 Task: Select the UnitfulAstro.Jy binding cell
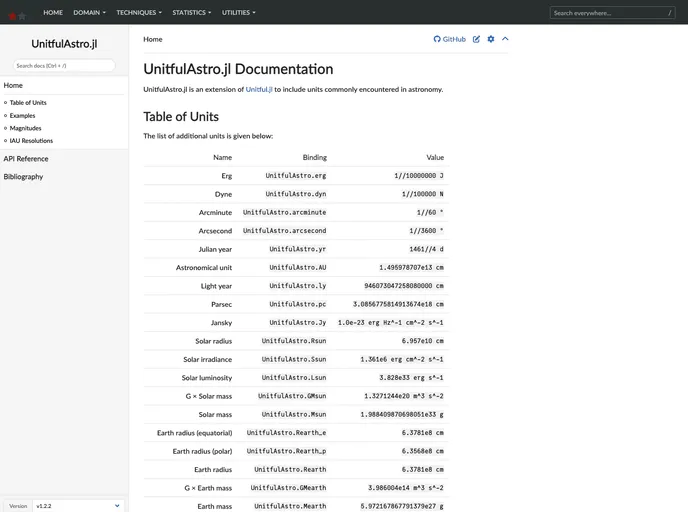(x=297, y=322)
